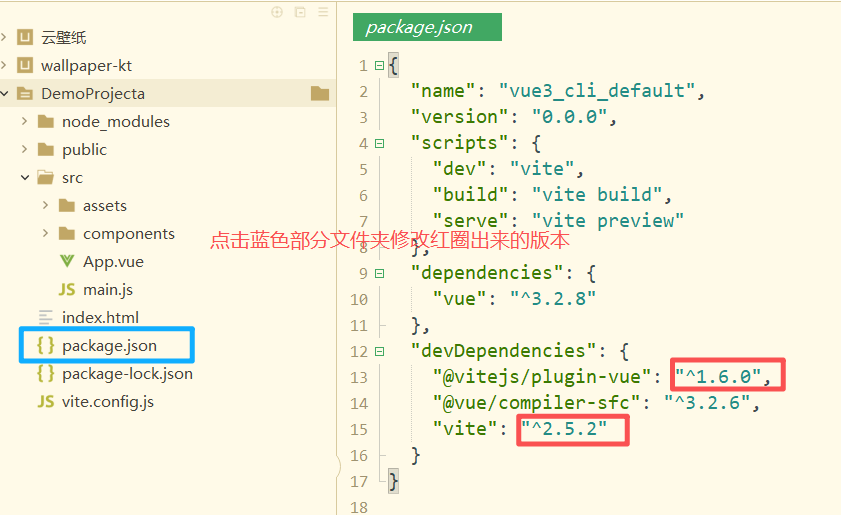841x515 pixels.
Task: Expand the components folder arrow
Action: click(45, 233)
